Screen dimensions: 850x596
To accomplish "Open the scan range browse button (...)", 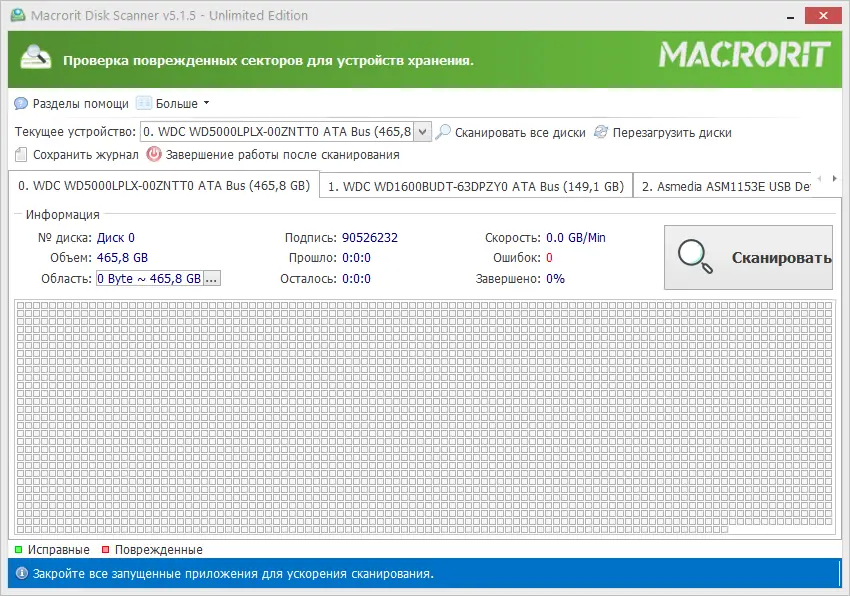I will (209, 278).
